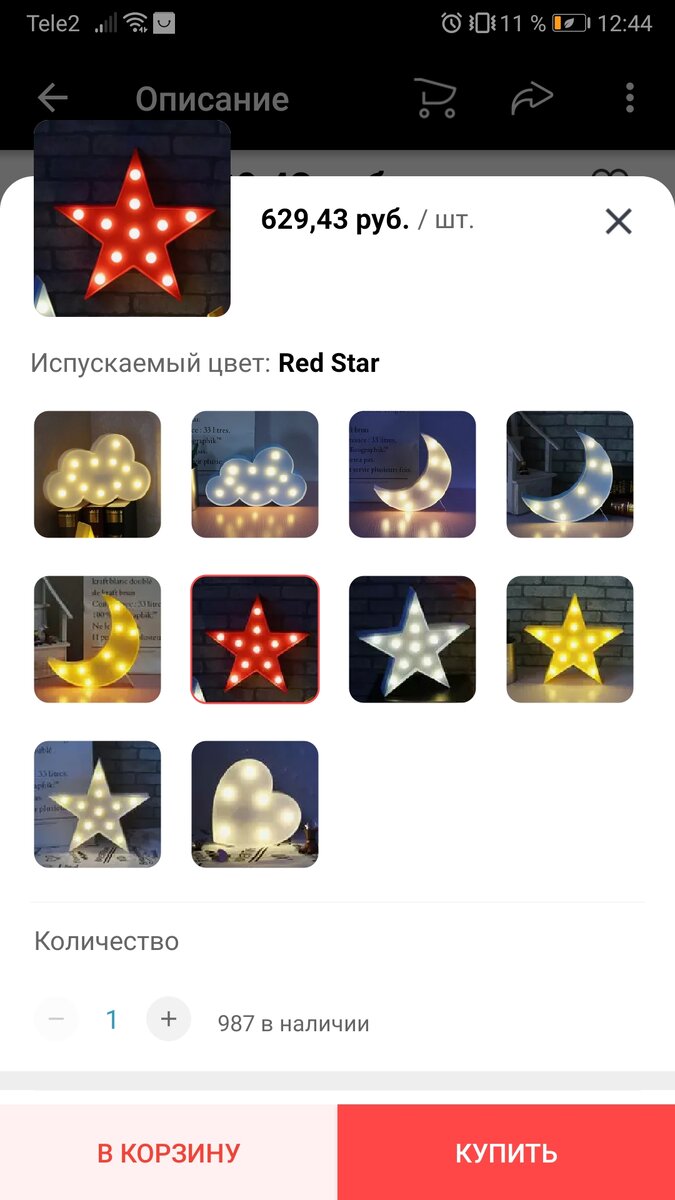The height and width of the screenshot is (1200, 675).
Task: Tap the back arrow icon
Action: tap(52, 98)
